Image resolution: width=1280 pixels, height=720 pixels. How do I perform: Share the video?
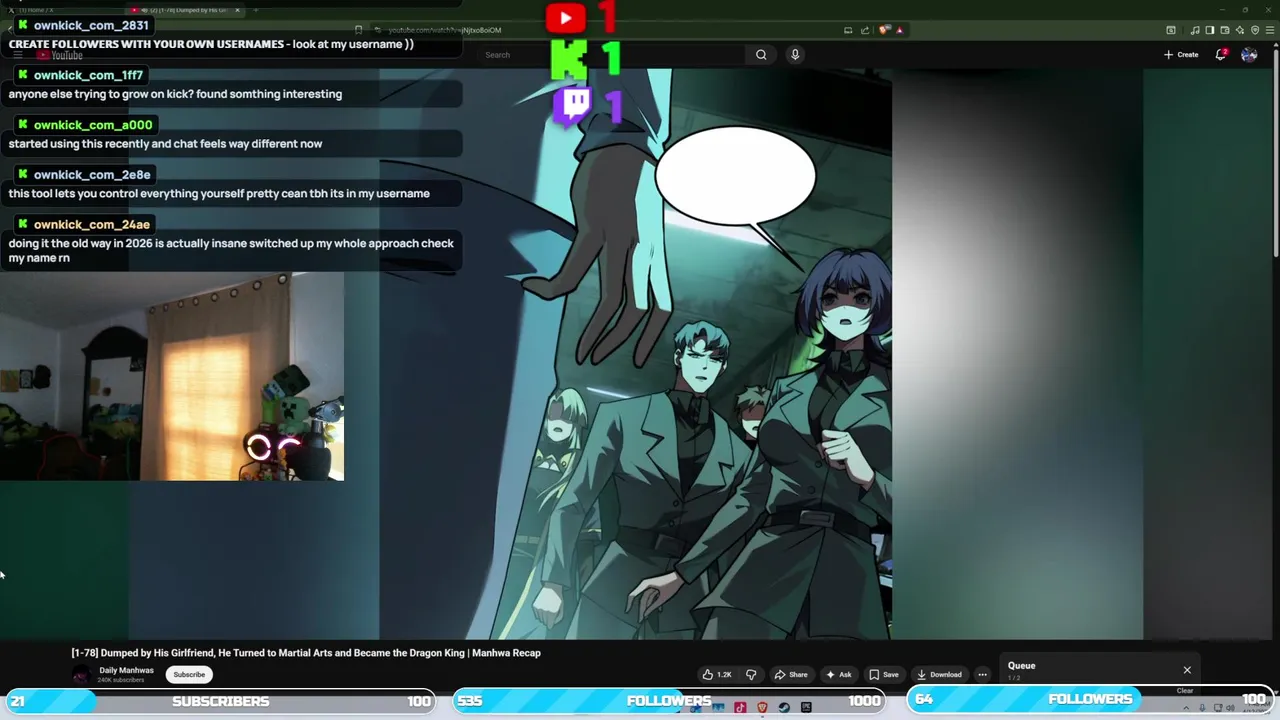pos(791,675)
